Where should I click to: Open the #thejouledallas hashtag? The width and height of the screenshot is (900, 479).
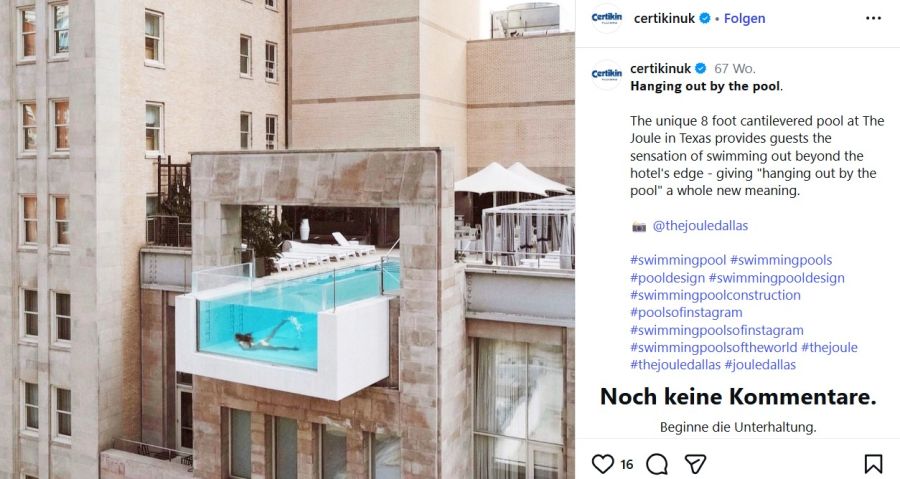675,364
